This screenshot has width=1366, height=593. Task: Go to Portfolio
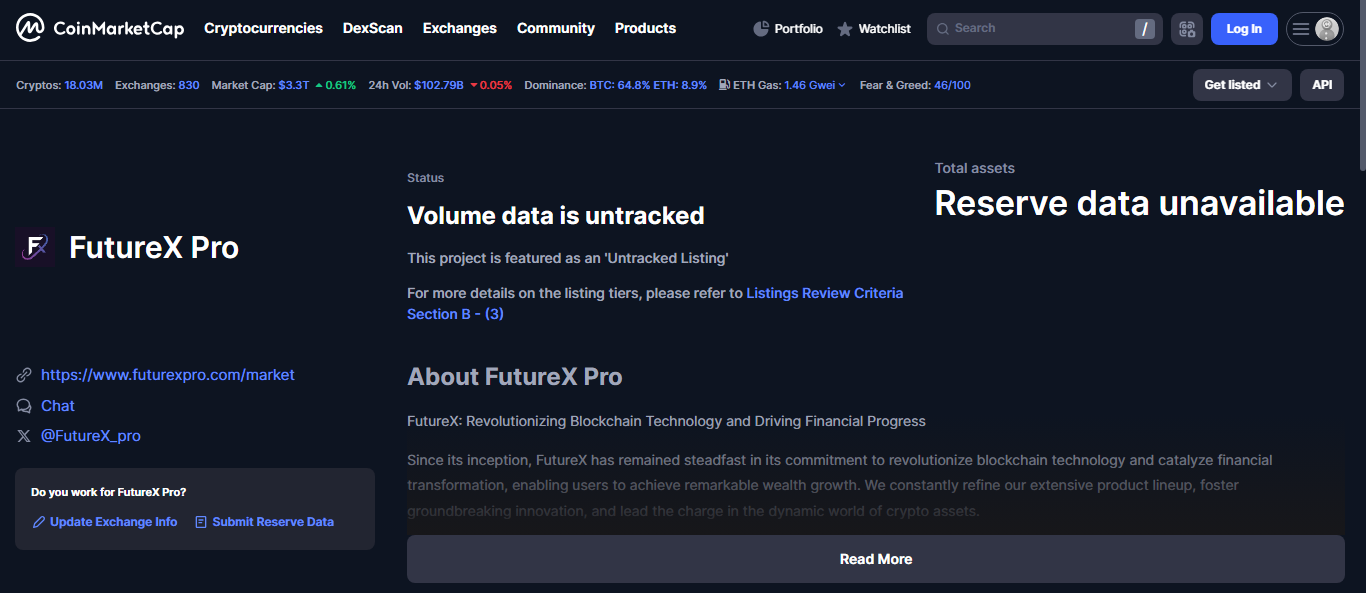(x=788, y=29)
